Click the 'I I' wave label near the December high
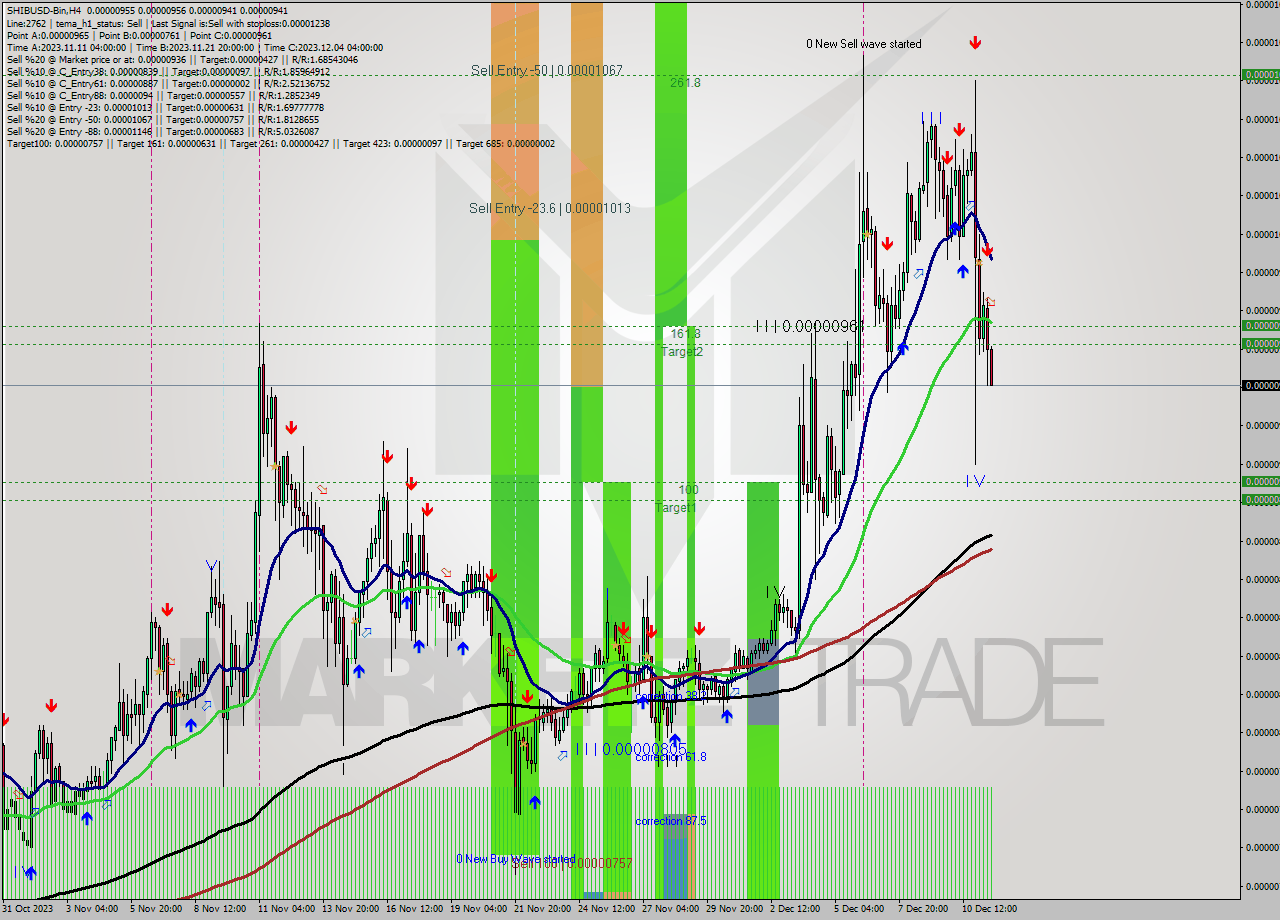This screenshot has width=1280, height=920. 931,118
